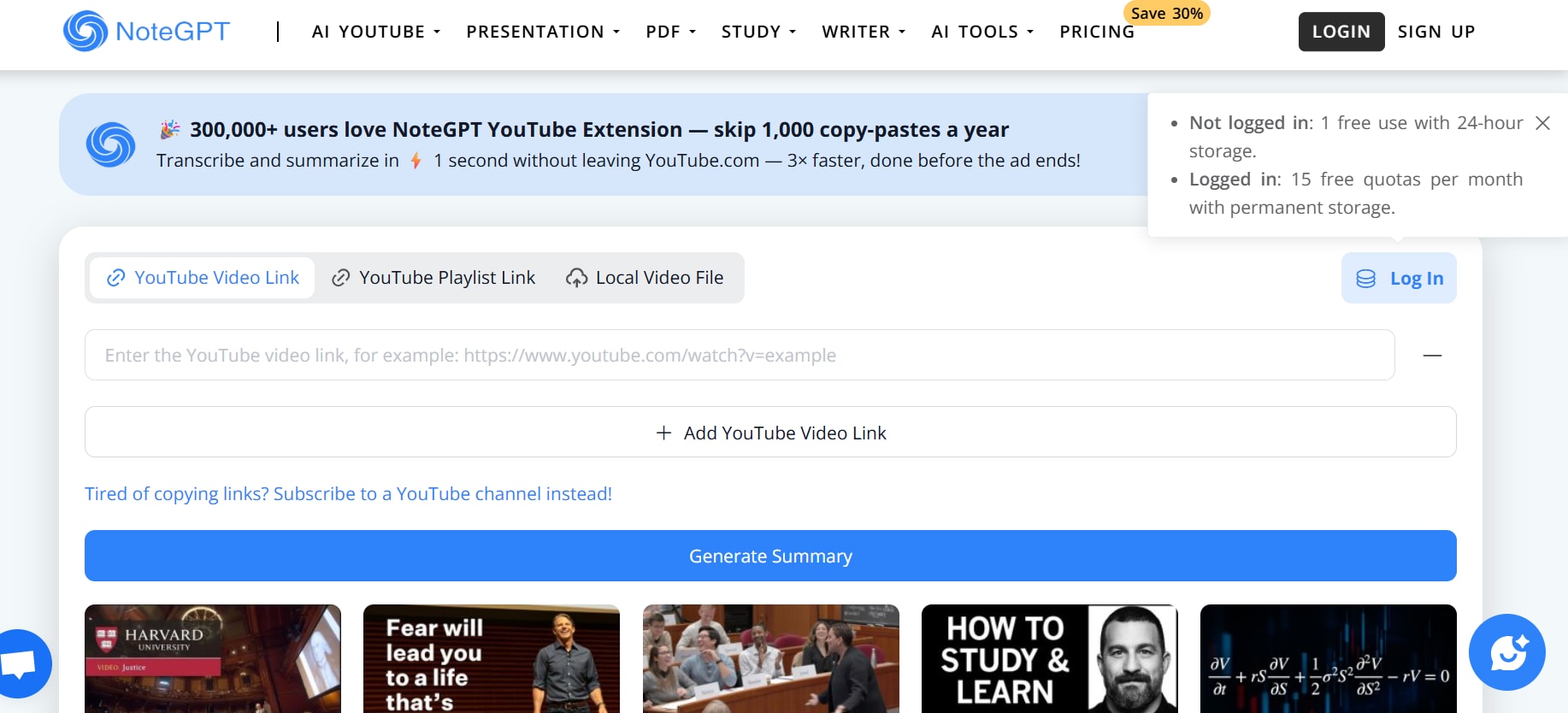Open the AI YouTube dropdown menu
Screen dimensions: 1568x713
pos(376,32)
